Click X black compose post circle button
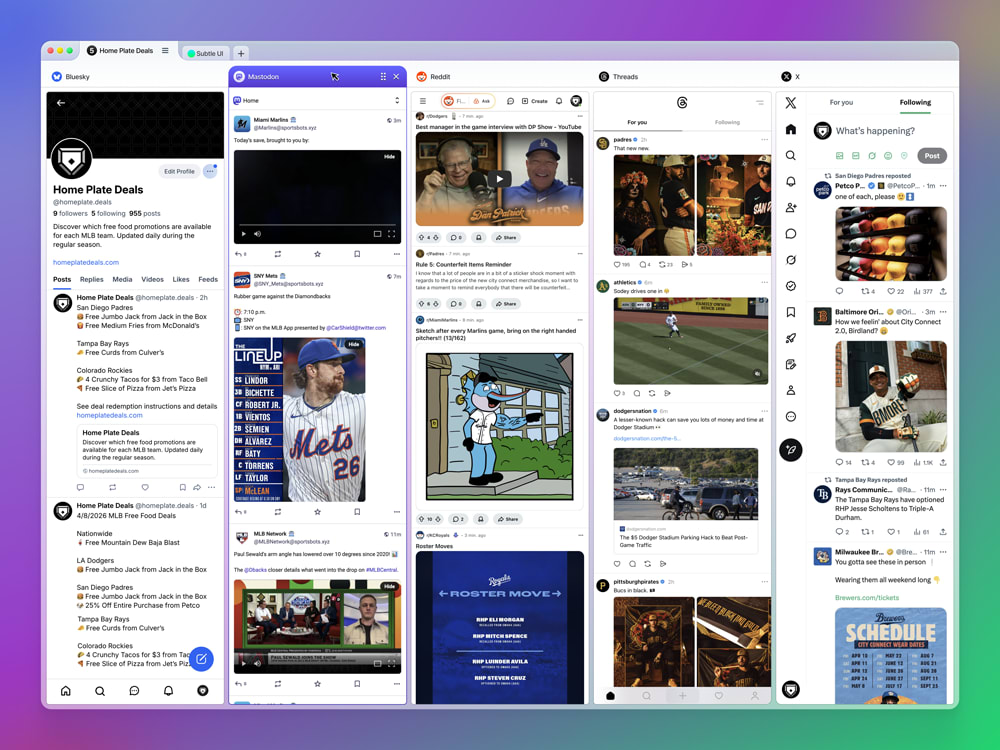Screen dimensions: 1000x750 point(791,450)
